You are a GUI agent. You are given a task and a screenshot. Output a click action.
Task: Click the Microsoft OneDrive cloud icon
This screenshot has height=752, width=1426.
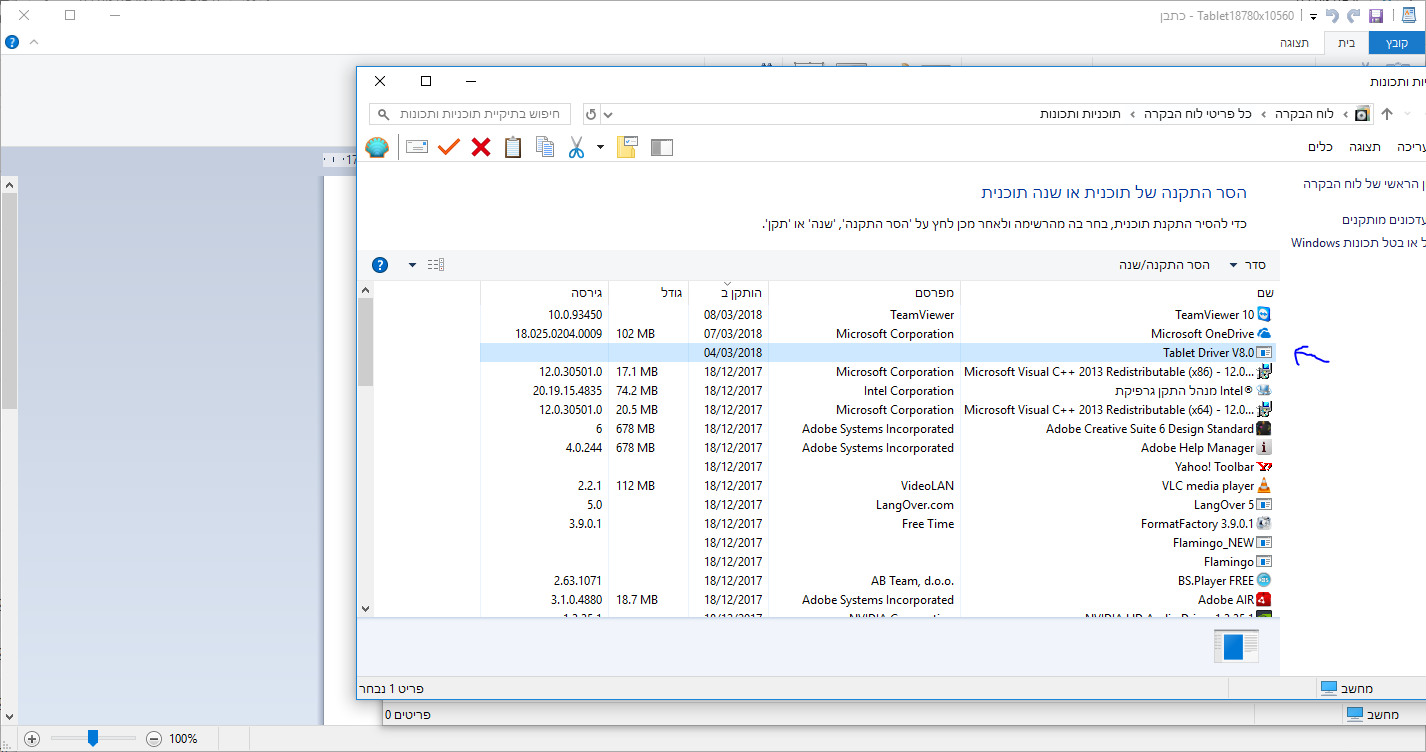pyautogui.click(x=1264, y=334)
